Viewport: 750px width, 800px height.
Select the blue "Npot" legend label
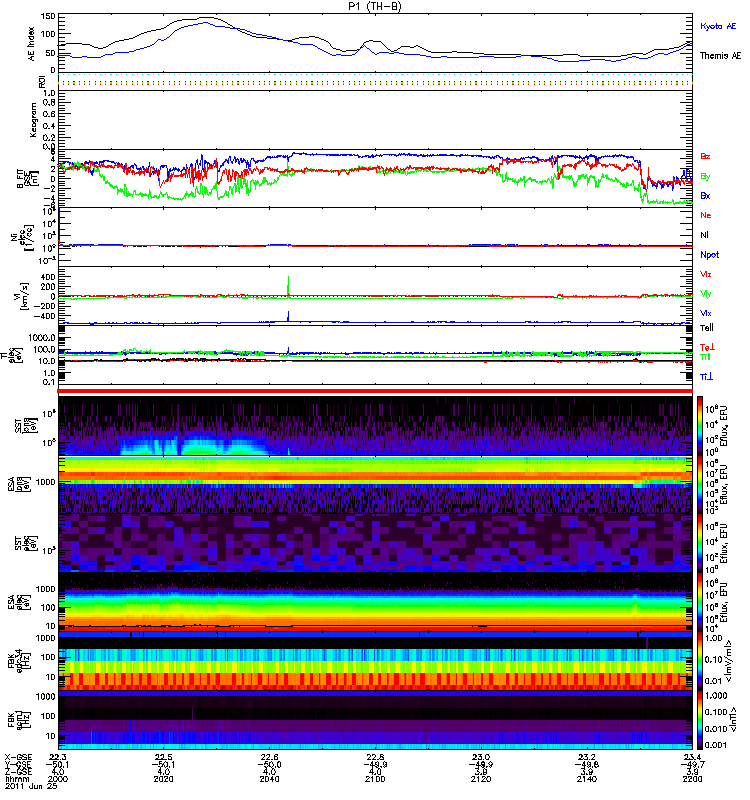click(709, 255)
